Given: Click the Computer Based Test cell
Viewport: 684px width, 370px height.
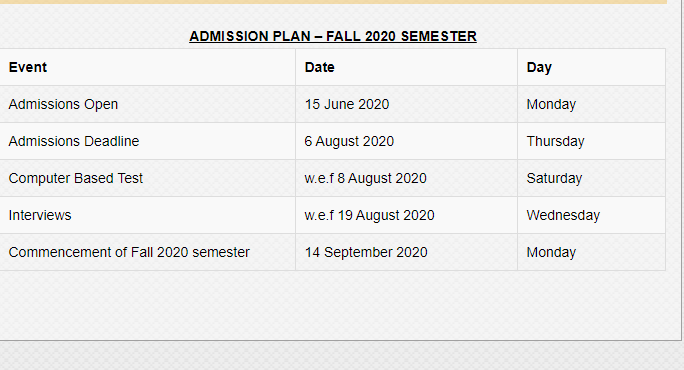Looking at the screenshot, I should (147, 178).
